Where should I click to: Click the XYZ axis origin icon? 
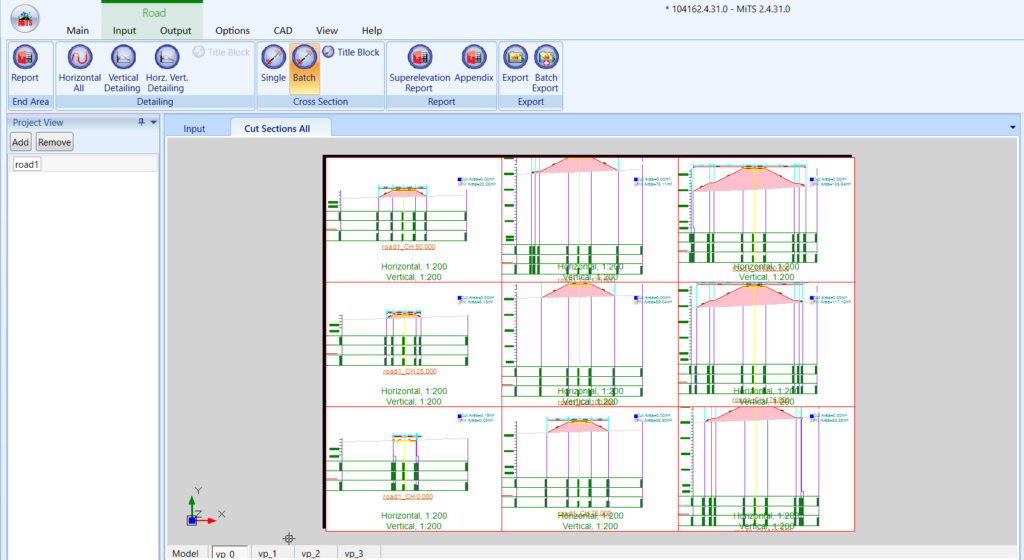click(x=192, y=520)
